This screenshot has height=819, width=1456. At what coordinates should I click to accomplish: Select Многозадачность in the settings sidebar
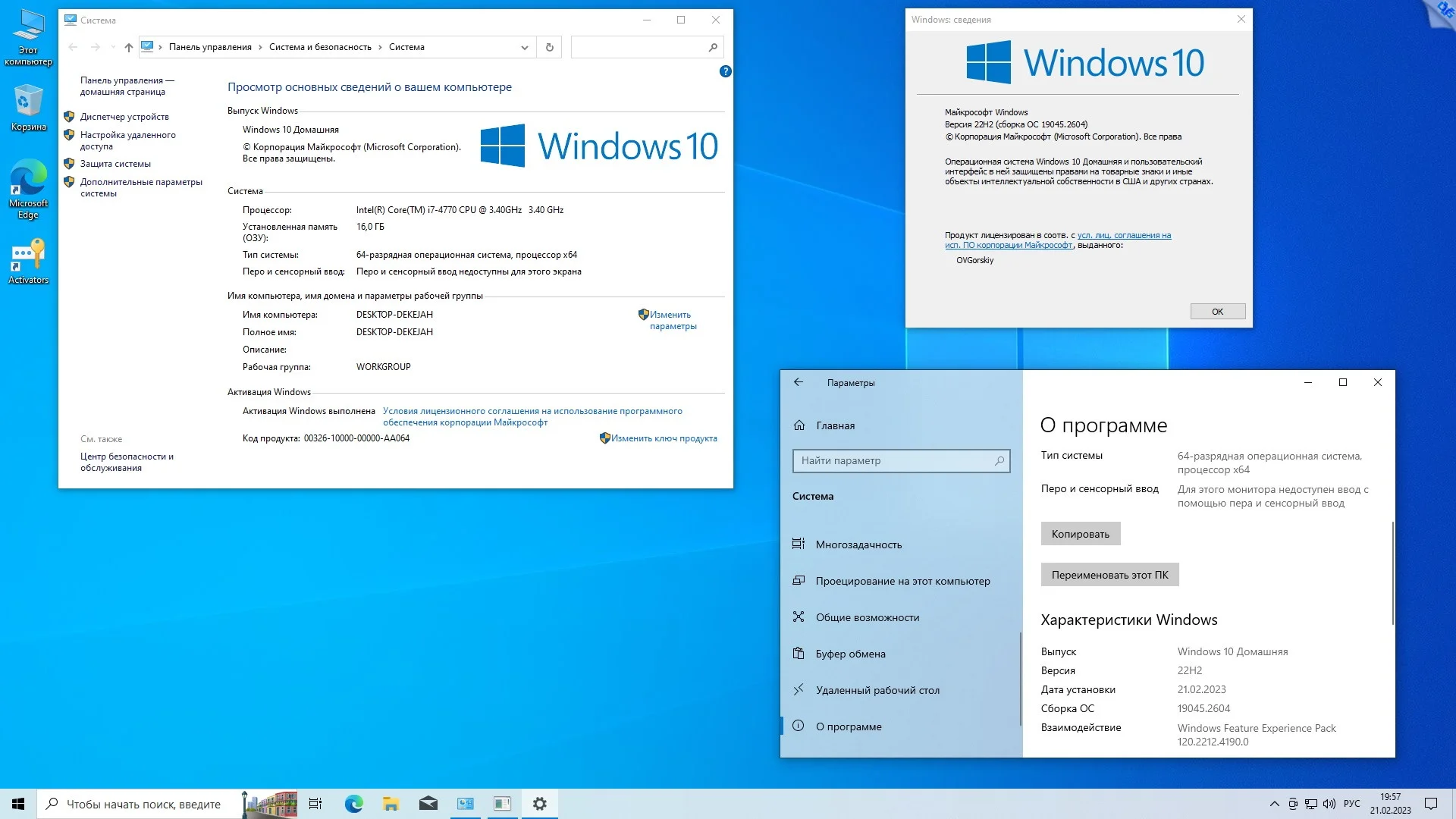tap(858, 544)
